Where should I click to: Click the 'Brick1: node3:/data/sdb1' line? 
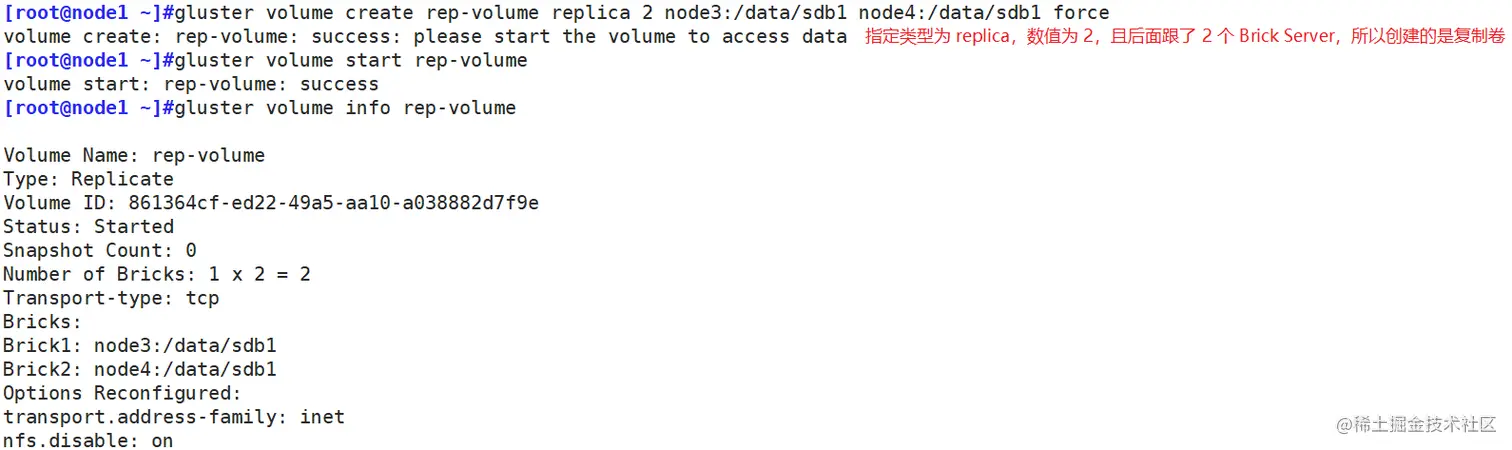[x=140, y=346]
